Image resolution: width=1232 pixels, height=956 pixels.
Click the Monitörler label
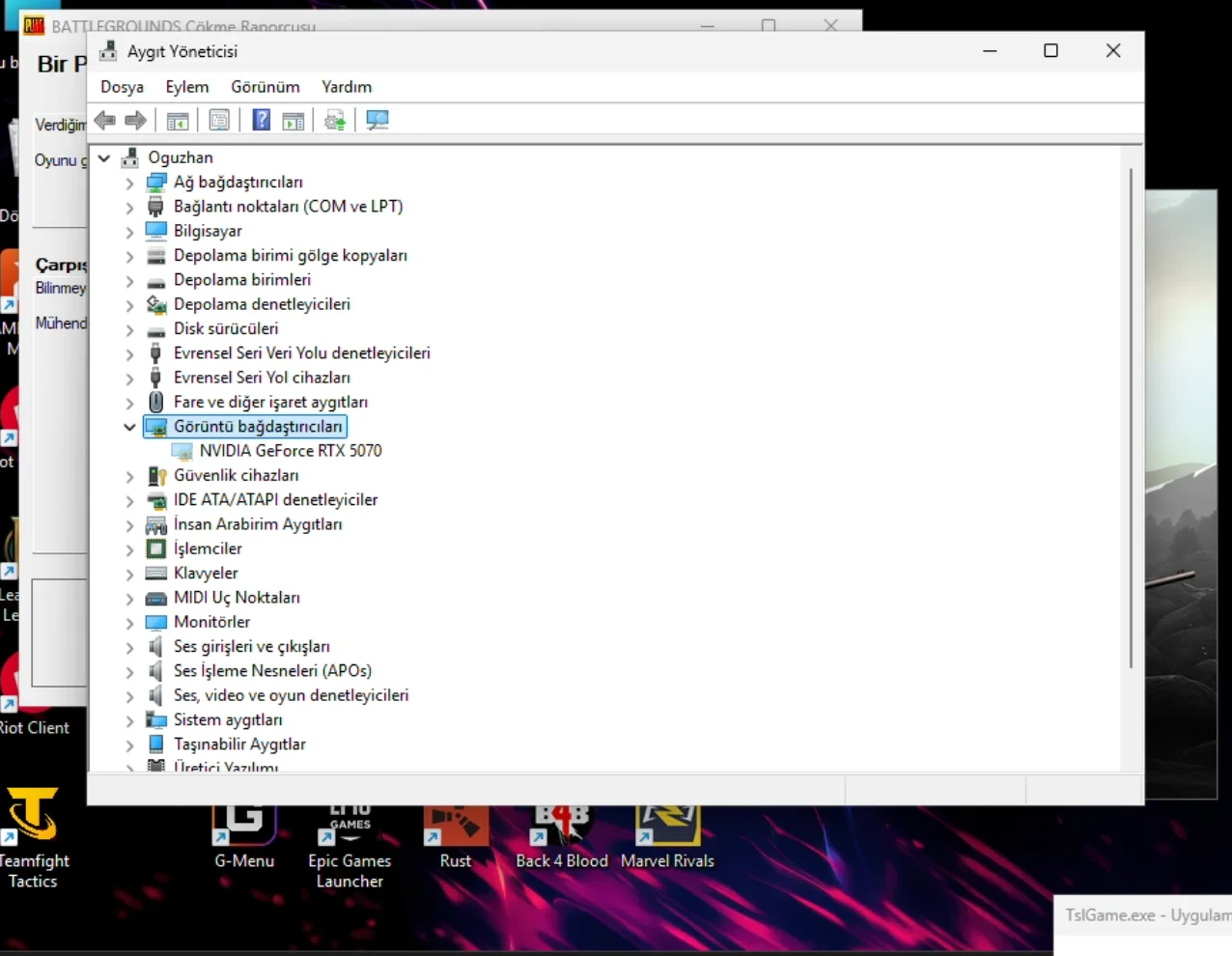coord(211,623)
